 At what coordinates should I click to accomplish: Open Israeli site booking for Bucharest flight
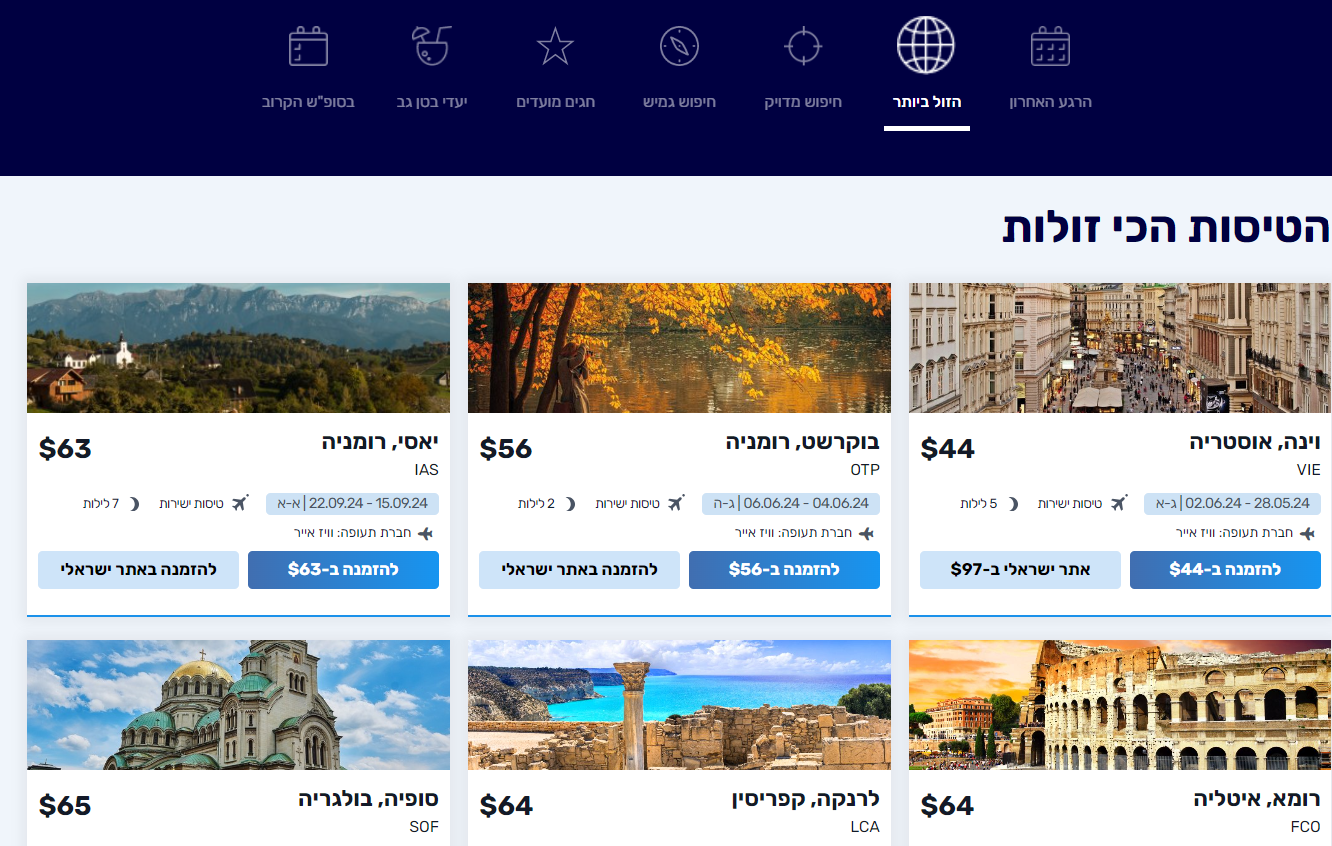click(x=579, y=570)
